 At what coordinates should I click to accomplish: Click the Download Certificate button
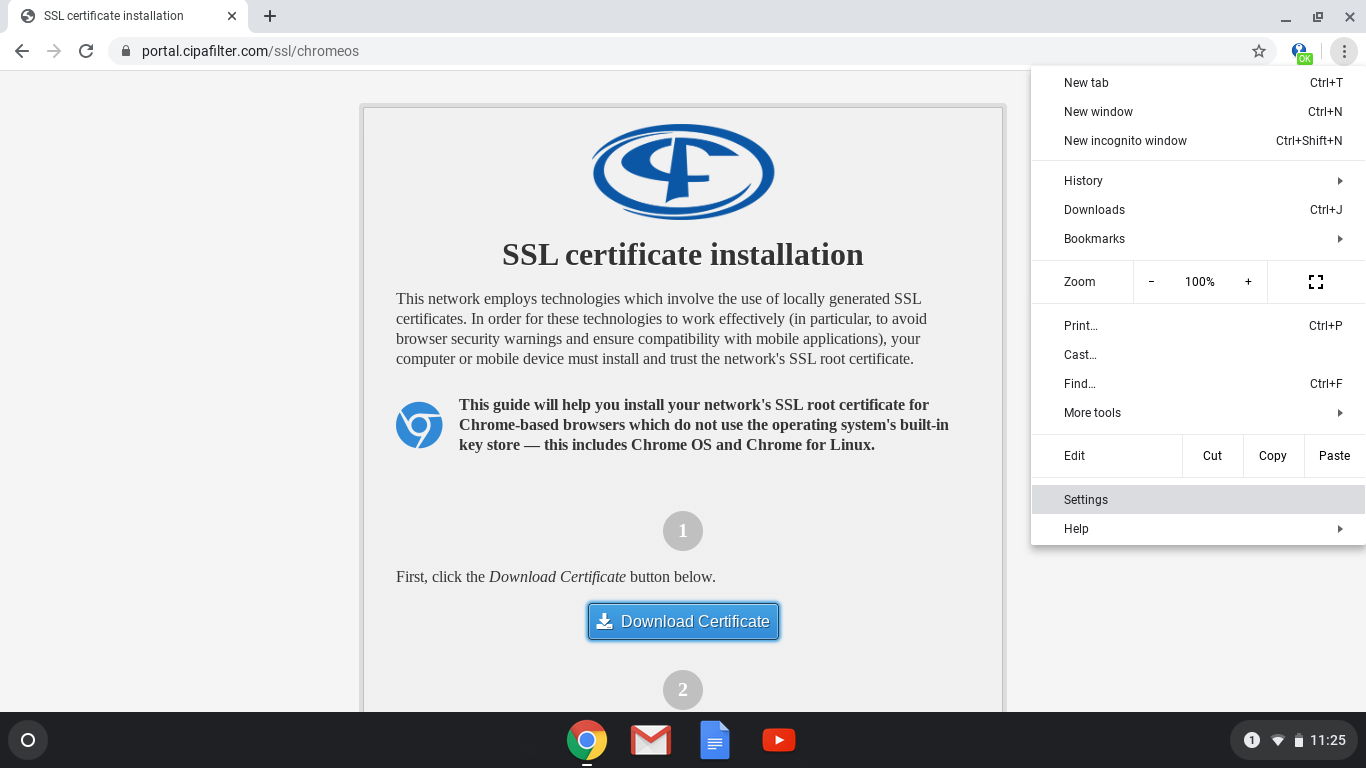683,621
